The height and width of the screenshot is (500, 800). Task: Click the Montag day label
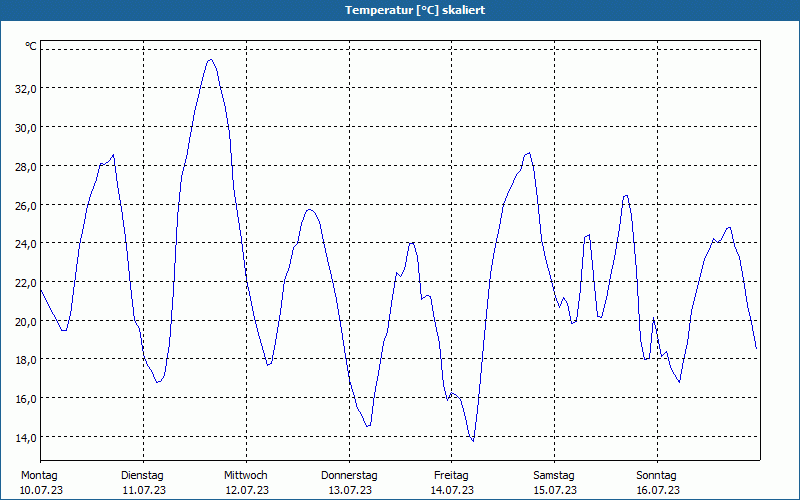pos(39,475)
